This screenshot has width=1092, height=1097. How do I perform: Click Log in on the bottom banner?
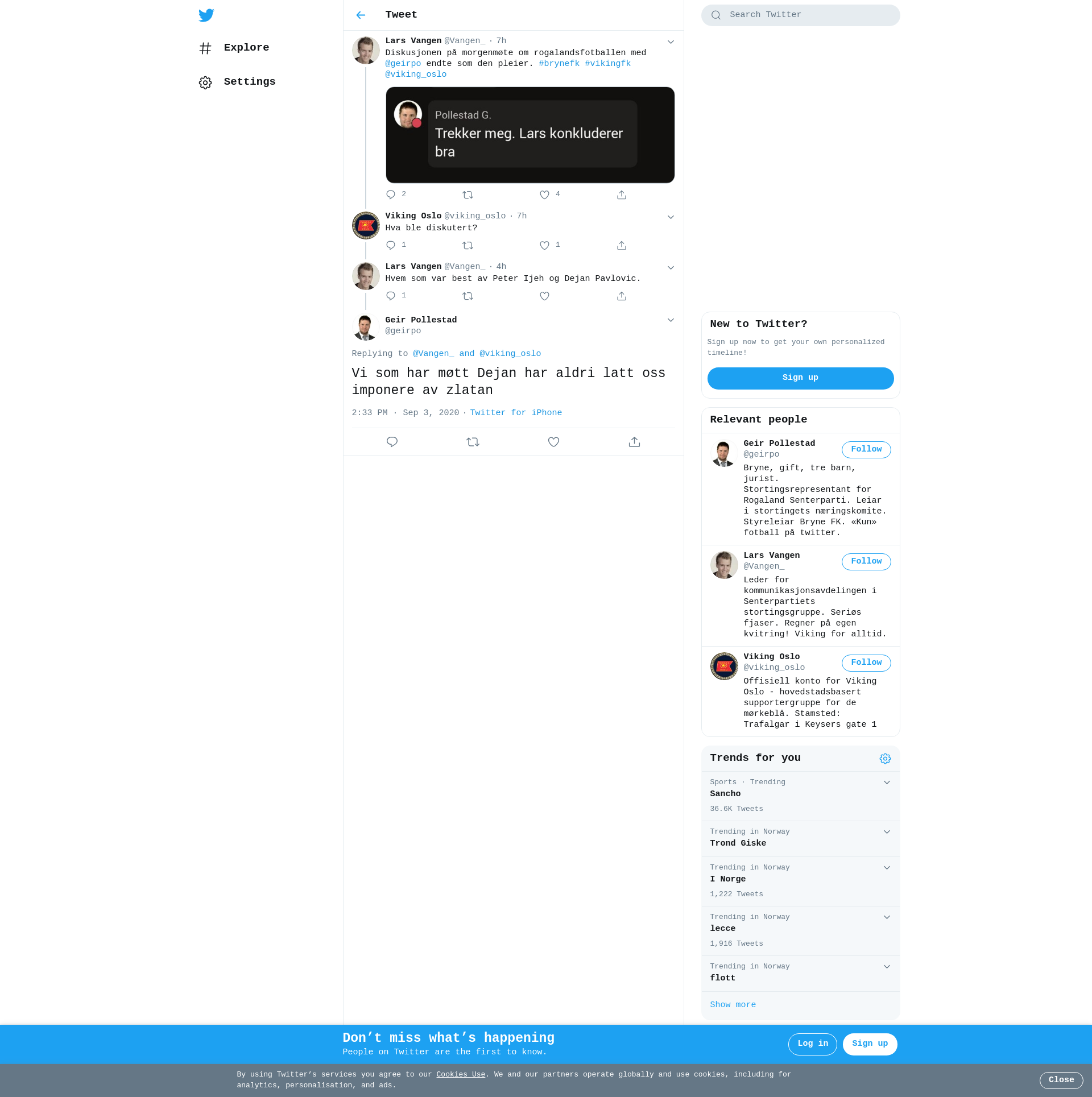click(x=812, y=1044)
